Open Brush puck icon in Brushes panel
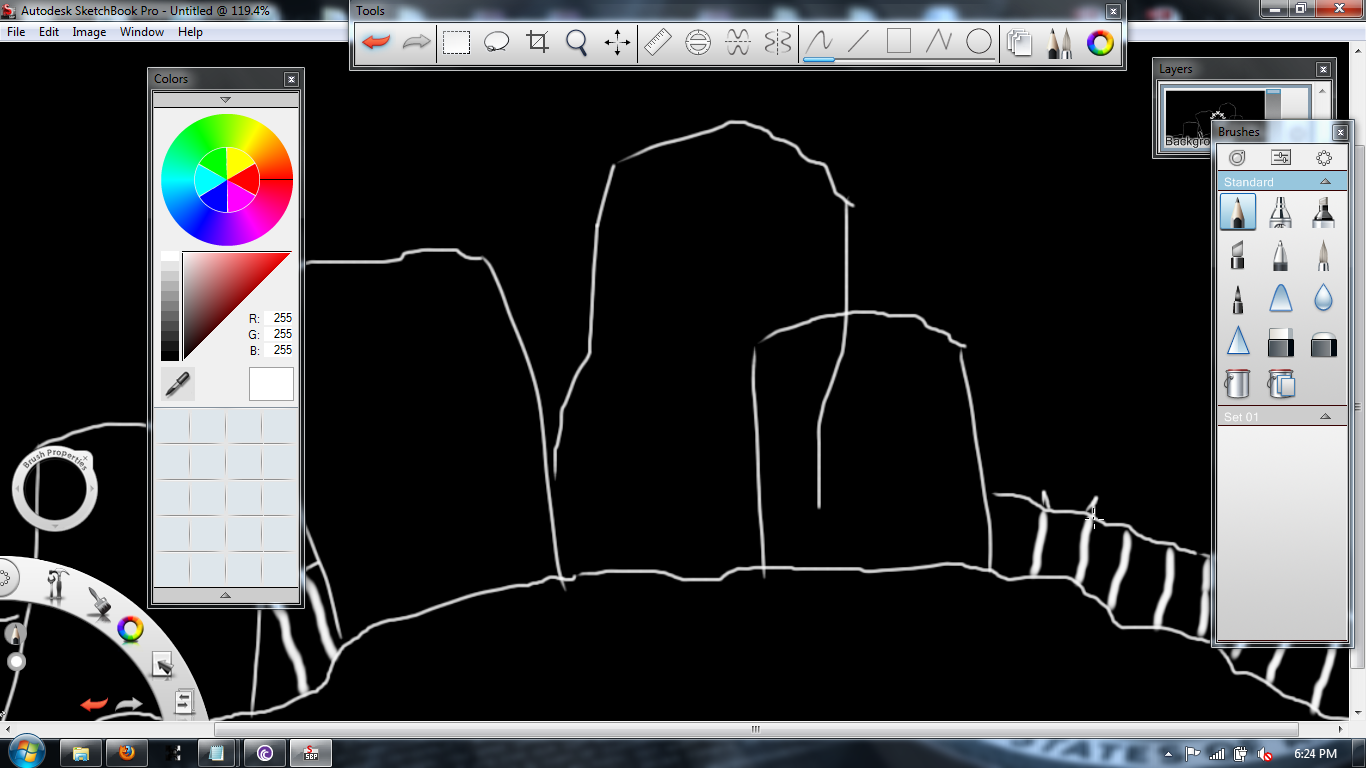Image resolution: width=1366 pixels, height=768 pixels. point(1237,158)
